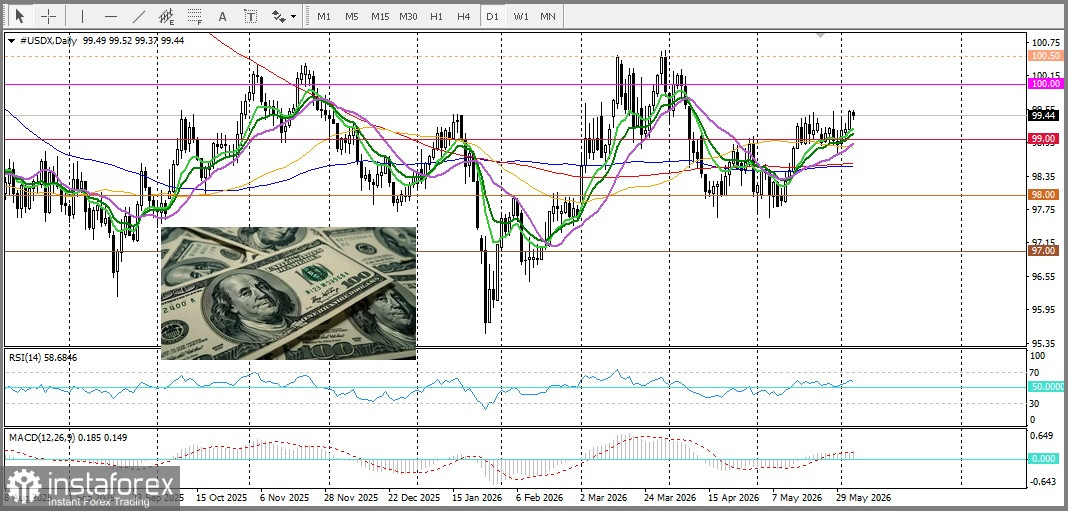Screen dimensions: 1068x511
Task: Click the current price 99.44 label
Action: (x=1043, y=116)
